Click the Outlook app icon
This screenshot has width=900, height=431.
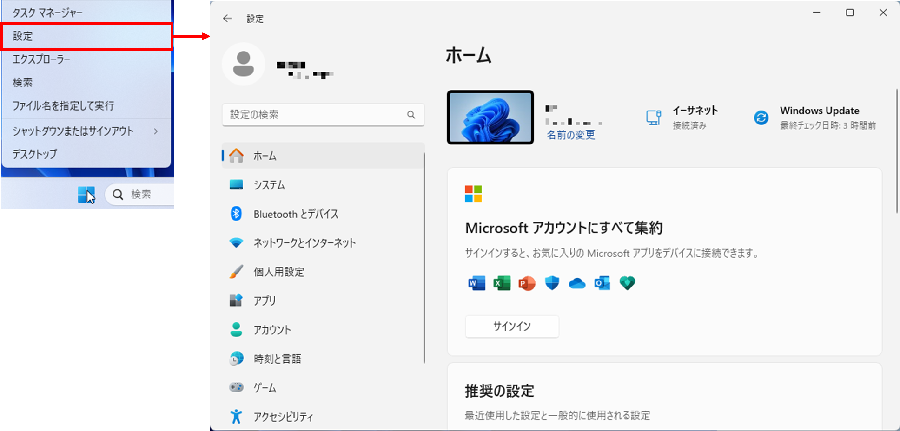tap(602, 283)
